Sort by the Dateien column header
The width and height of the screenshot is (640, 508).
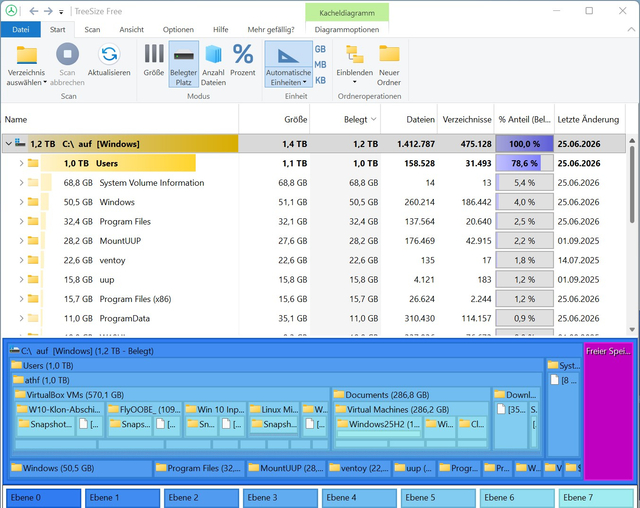point(409,120)
